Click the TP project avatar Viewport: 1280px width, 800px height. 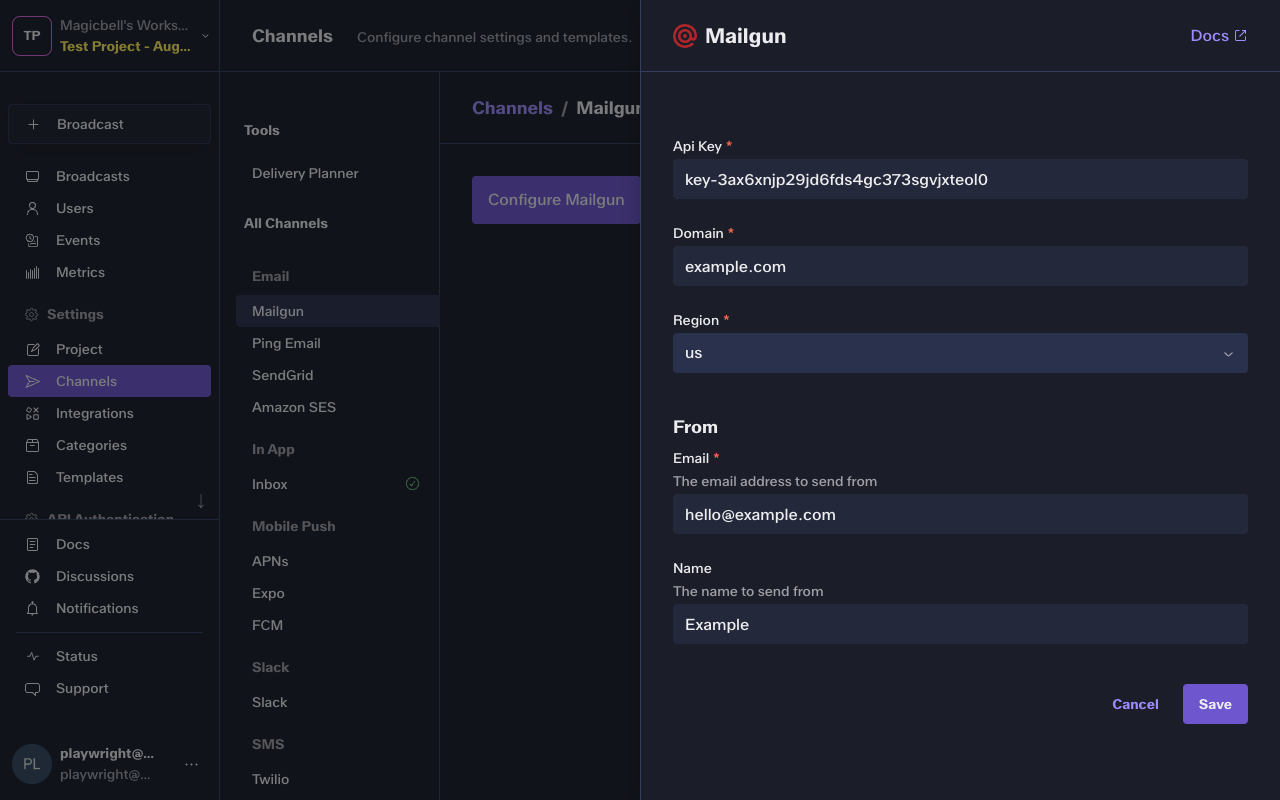pyautogui.click(x=32, y=36)
